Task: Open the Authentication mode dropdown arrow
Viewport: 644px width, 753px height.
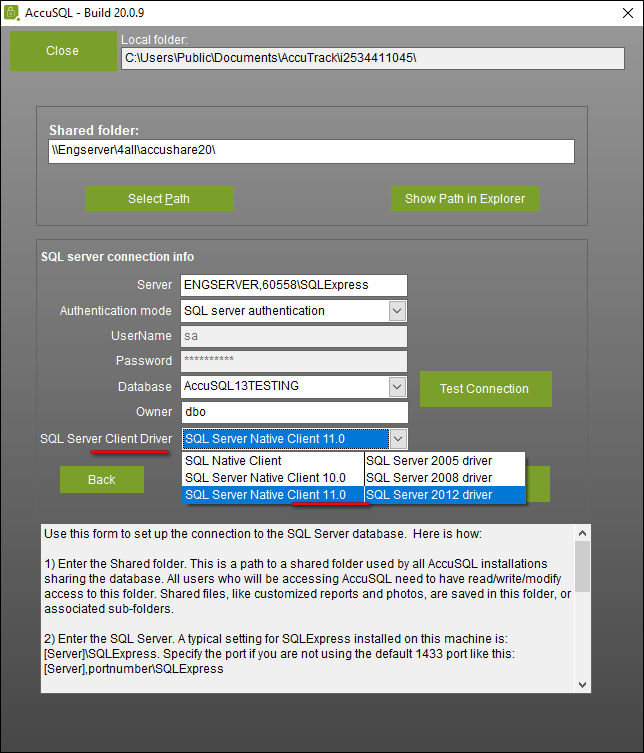Action: 397,311
